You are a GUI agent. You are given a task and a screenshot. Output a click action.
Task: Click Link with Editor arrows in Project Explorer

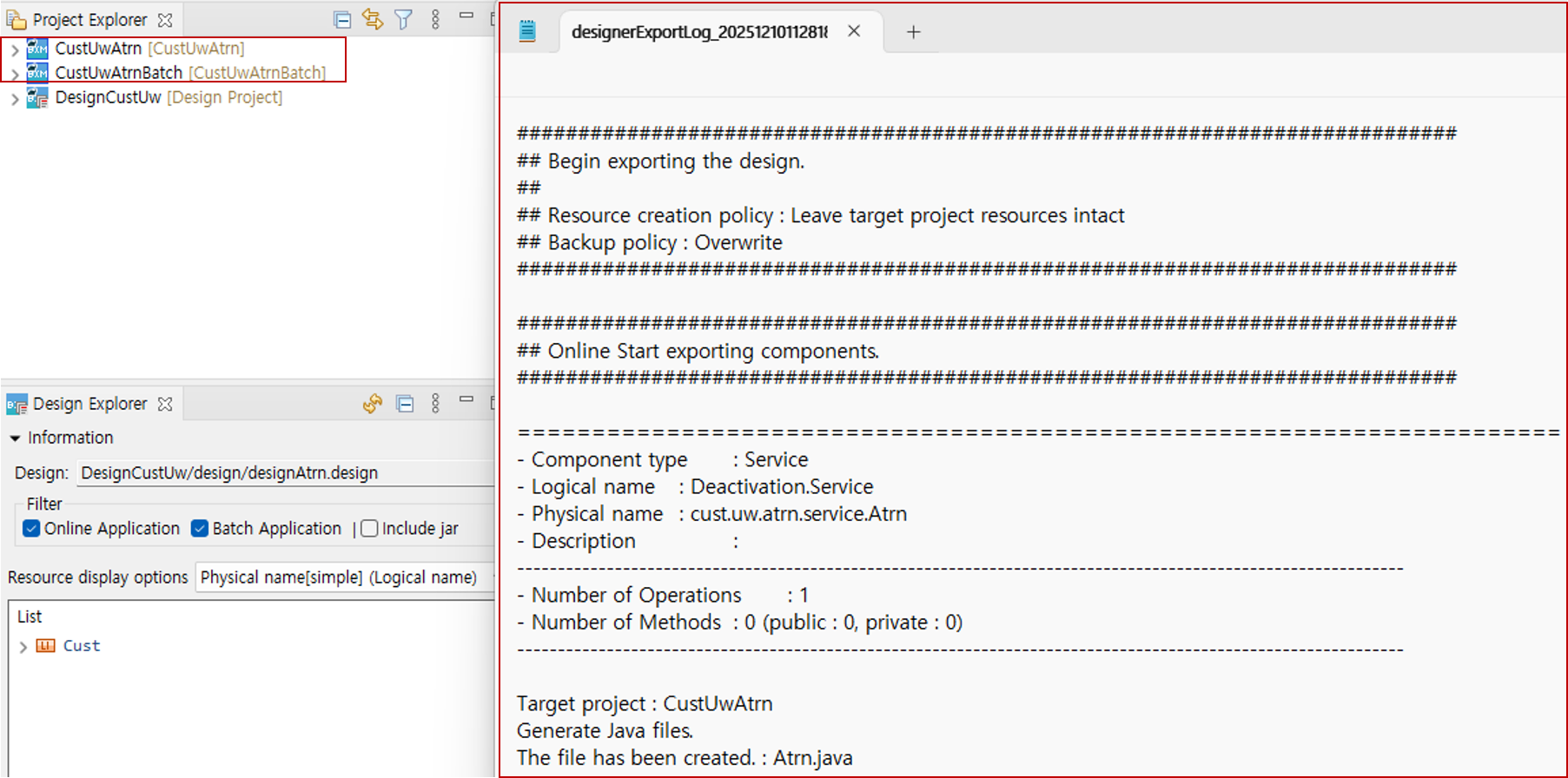(x=373, y=19)
